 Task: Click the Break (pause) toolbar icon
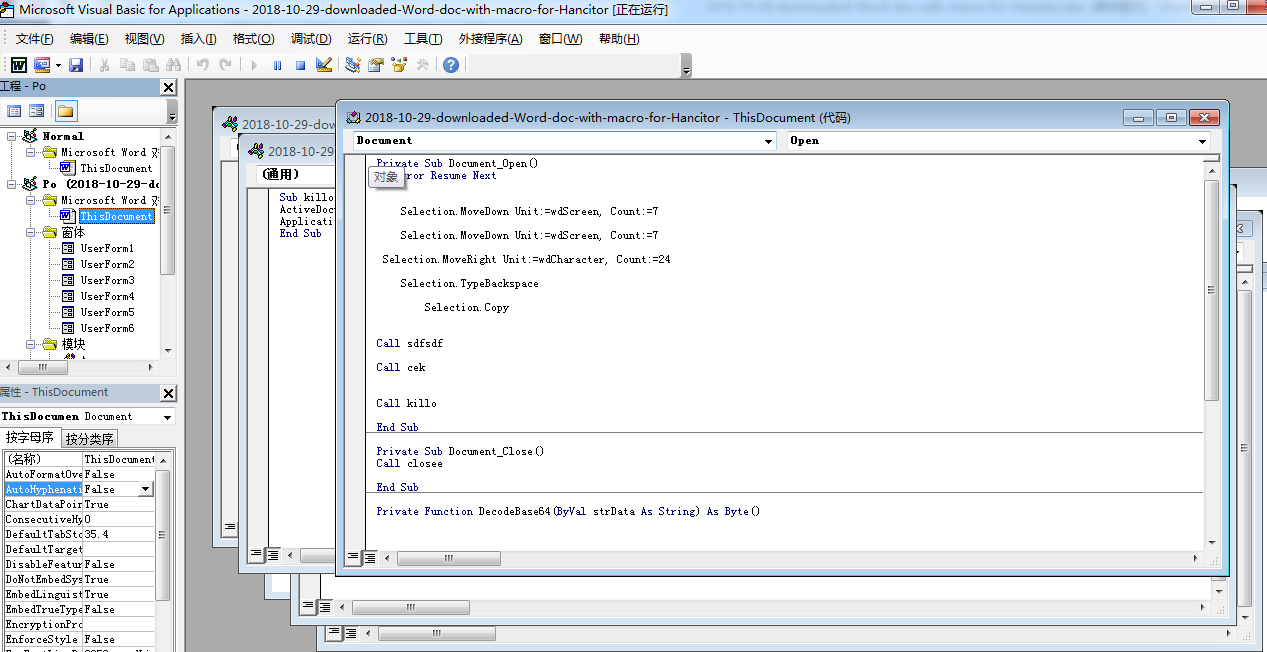click(277, 65)
